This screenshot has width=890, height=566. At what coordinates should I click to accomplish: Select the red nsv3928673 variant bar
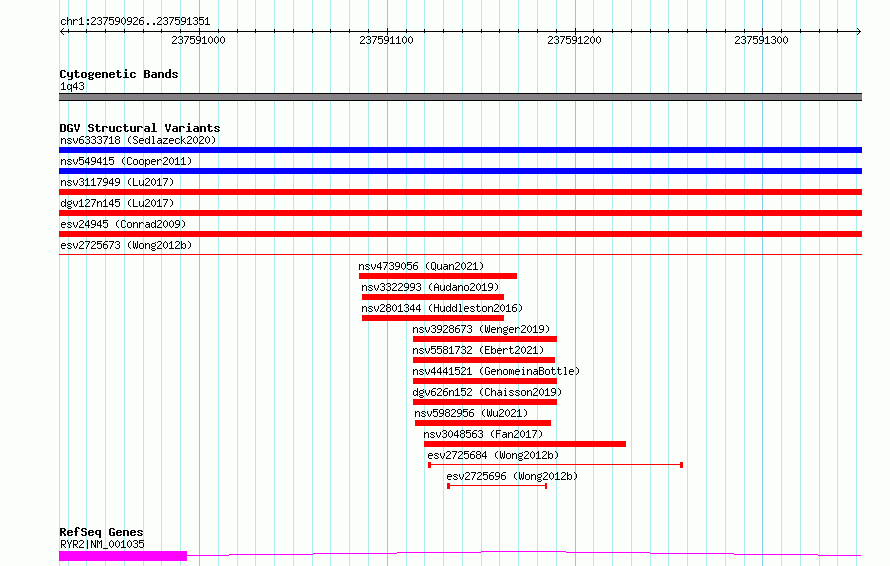(x=485, y=339)
